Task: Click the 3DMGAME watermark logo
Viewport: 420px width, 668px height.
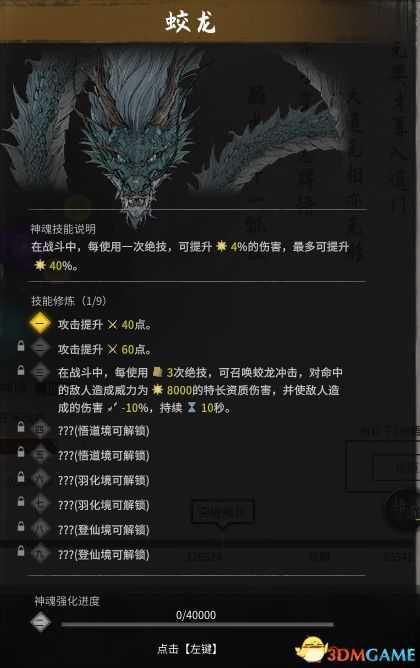Action: point(356,651)
